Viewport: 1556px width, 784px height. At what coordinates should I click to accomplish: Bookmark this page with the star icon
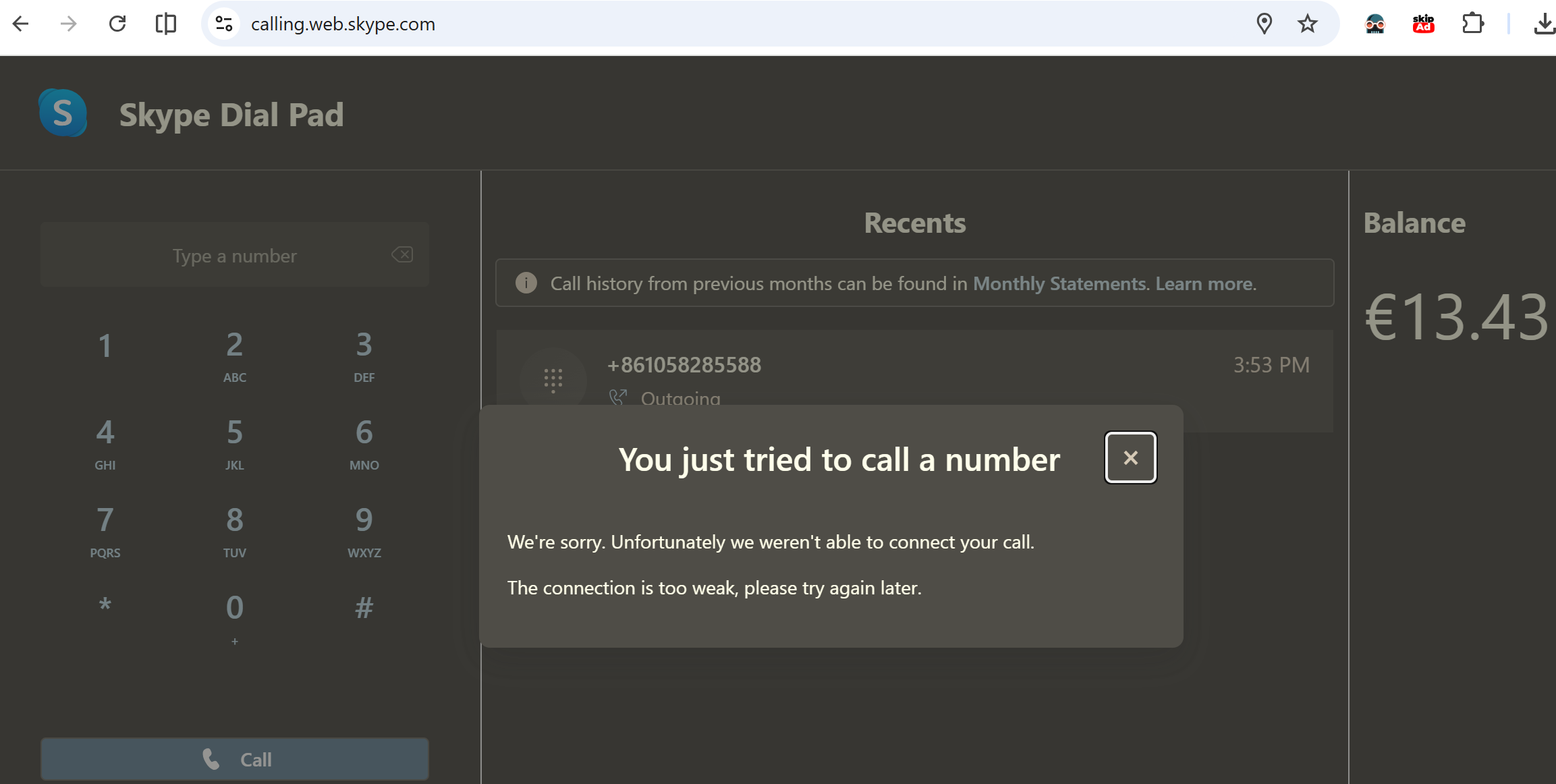click(1308, 24)
